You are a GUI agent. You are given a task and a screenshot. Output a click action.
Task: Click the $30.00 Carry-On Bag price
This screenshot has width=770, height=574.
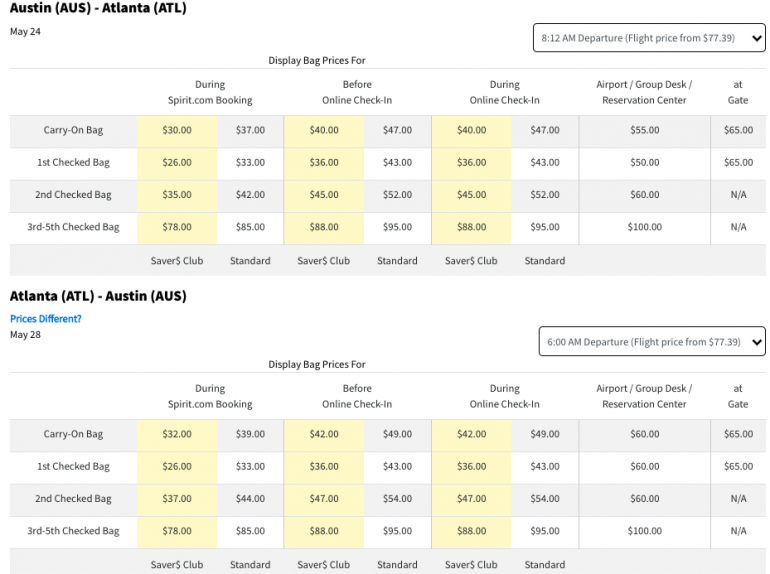(177, 130)
